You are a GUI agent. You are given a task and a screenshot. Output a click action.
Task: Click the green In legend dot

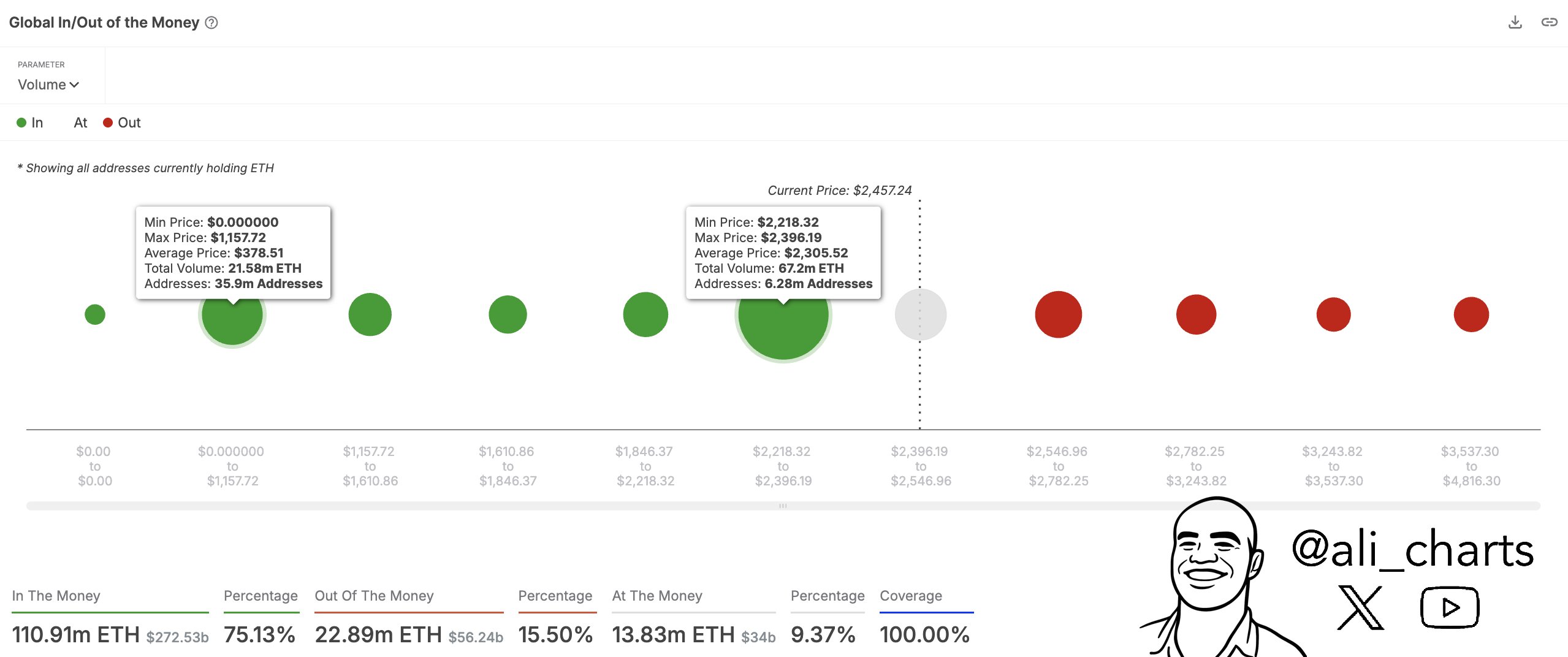[x=21, y=122]
